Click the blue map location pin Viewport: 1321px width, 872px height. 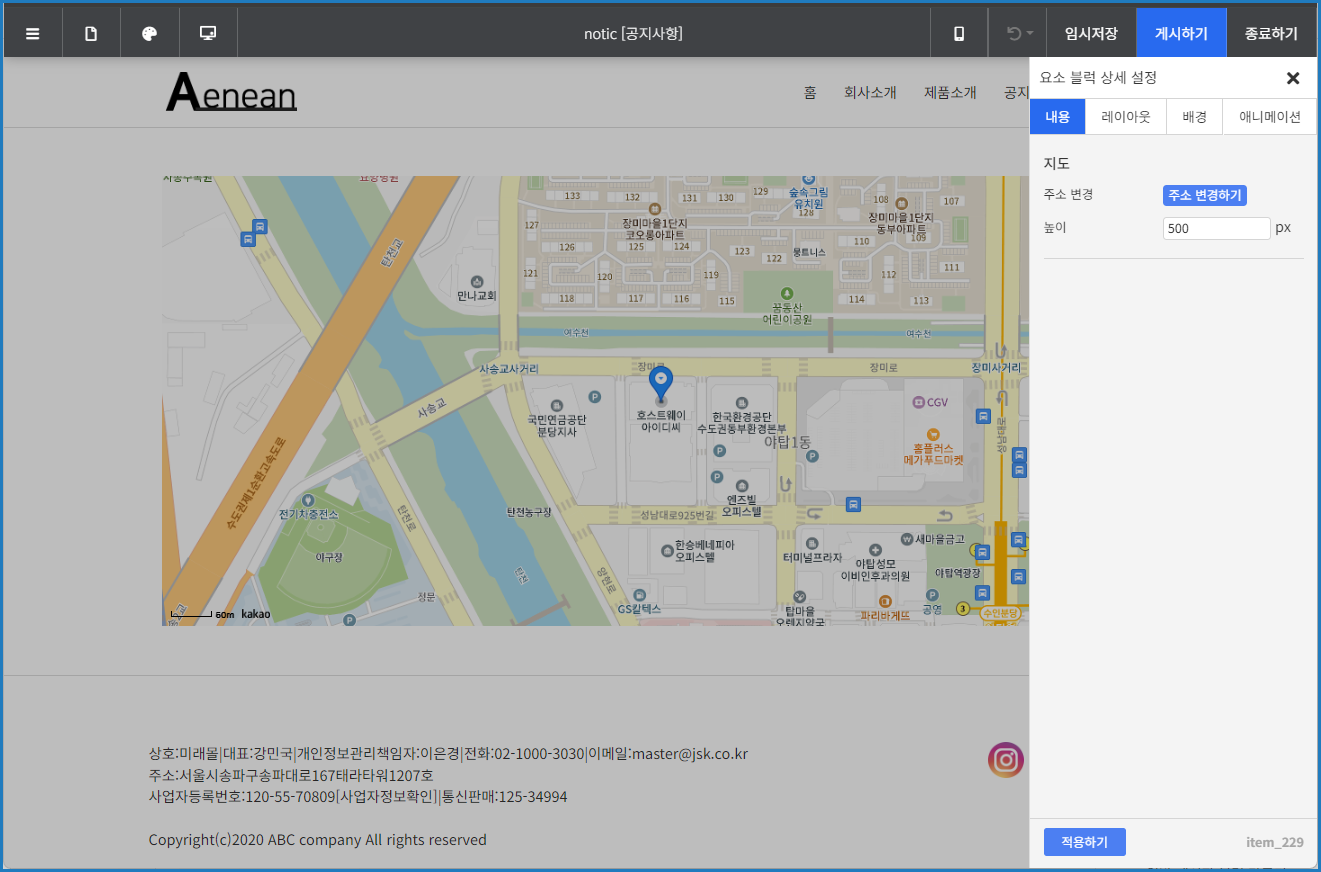[x=660, y=383]
